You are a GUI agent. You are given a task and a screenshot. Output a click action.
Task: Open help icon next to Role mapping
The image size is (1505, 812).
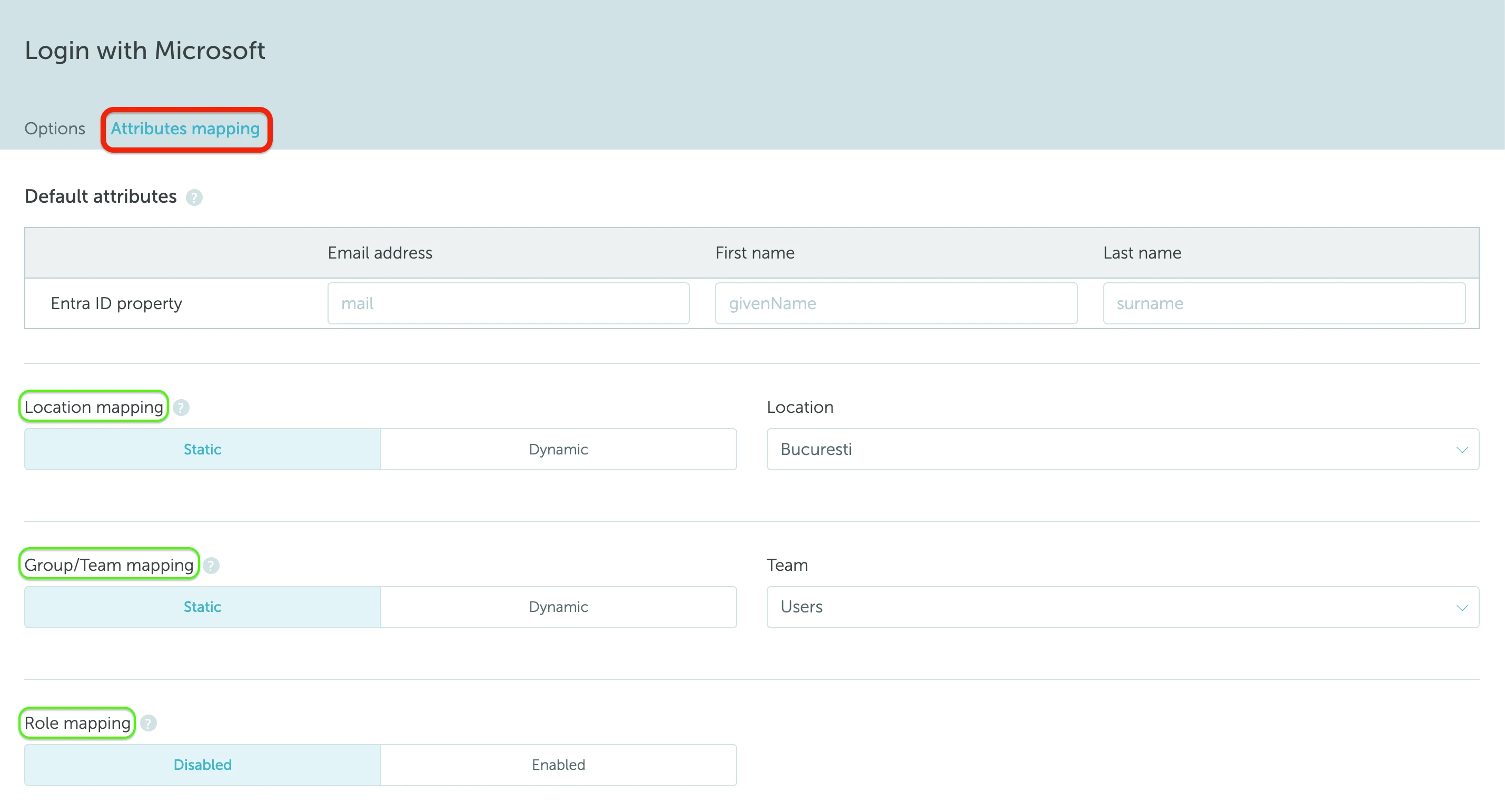[148, 723]
